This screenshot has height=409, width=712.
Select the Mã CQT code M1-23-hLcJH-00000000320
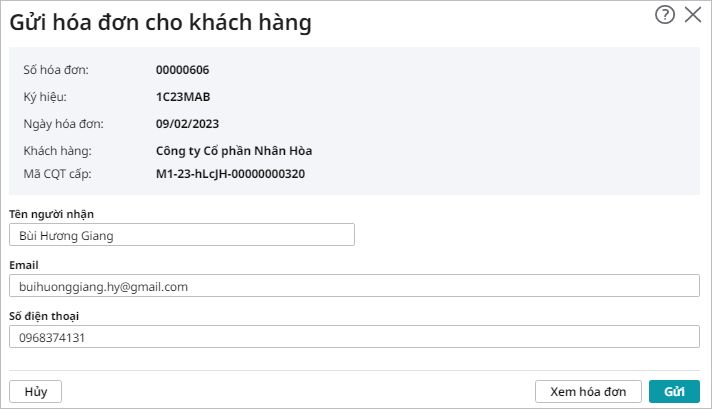[230, 173]
